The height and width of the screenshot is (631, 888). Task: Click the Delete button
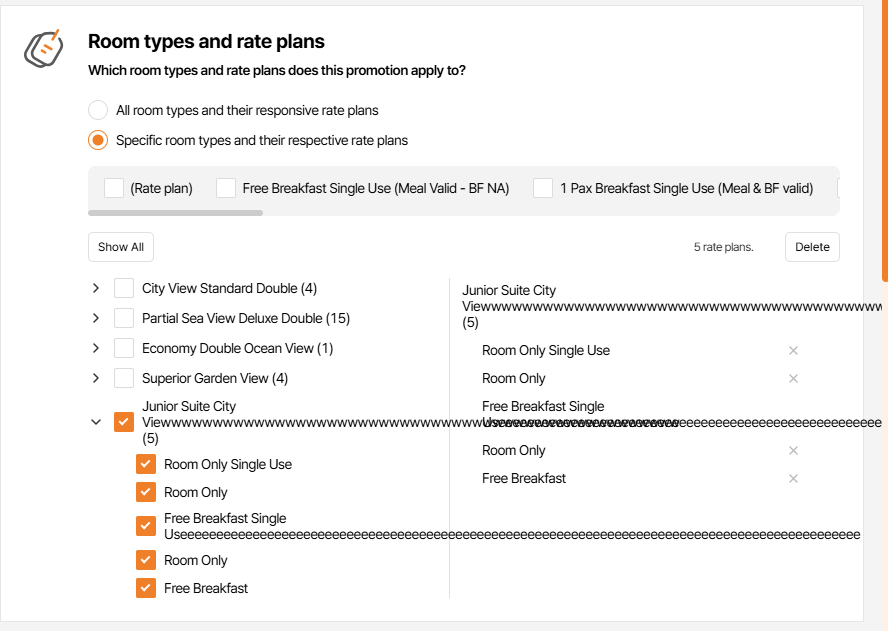point(811,247)
